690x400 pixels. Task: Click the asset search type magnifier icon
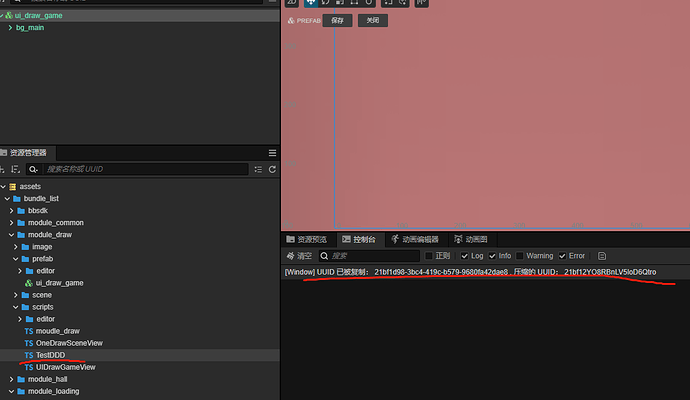33,169
